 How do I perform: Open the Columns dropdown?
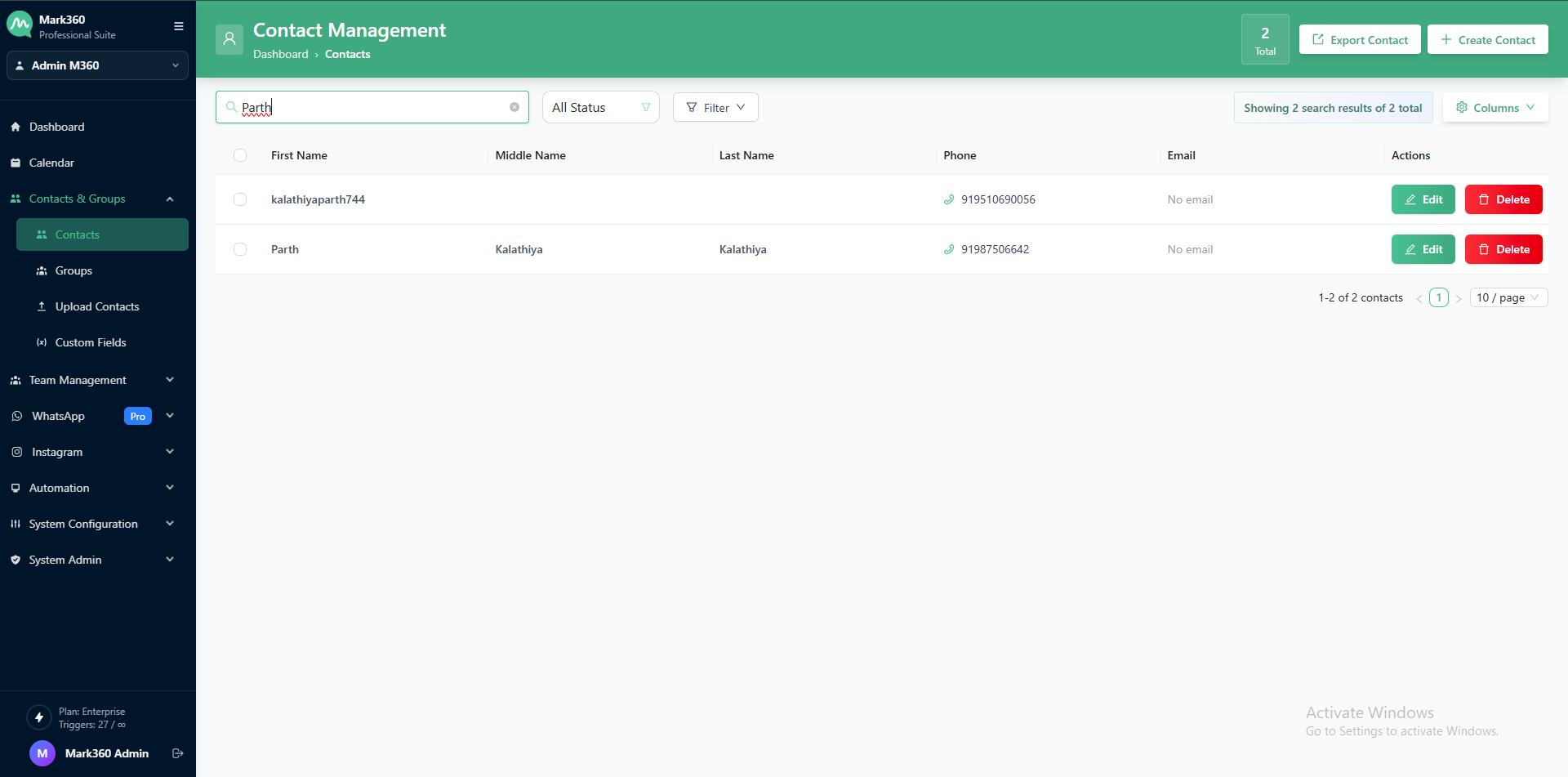(1495, 107)
